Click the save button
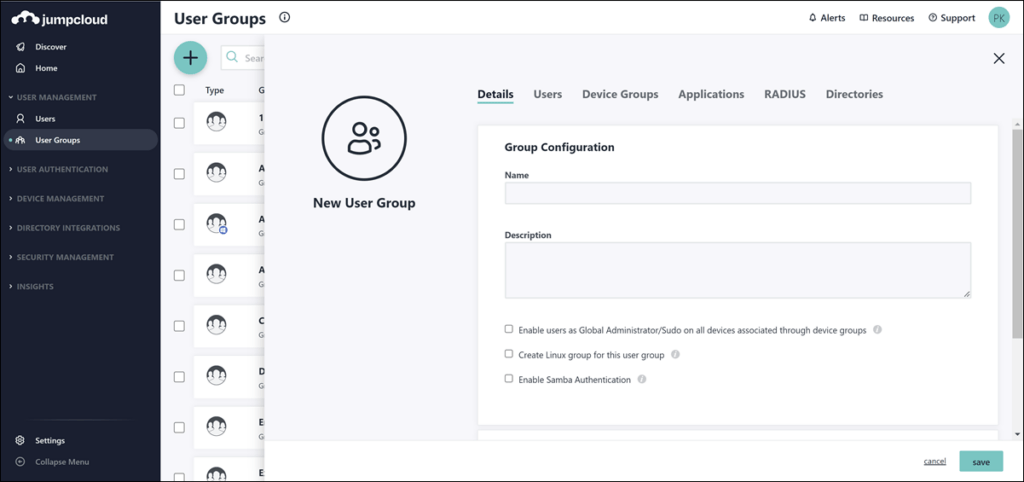Screen dimensions: 1024x482 click(x=981, y=461)
